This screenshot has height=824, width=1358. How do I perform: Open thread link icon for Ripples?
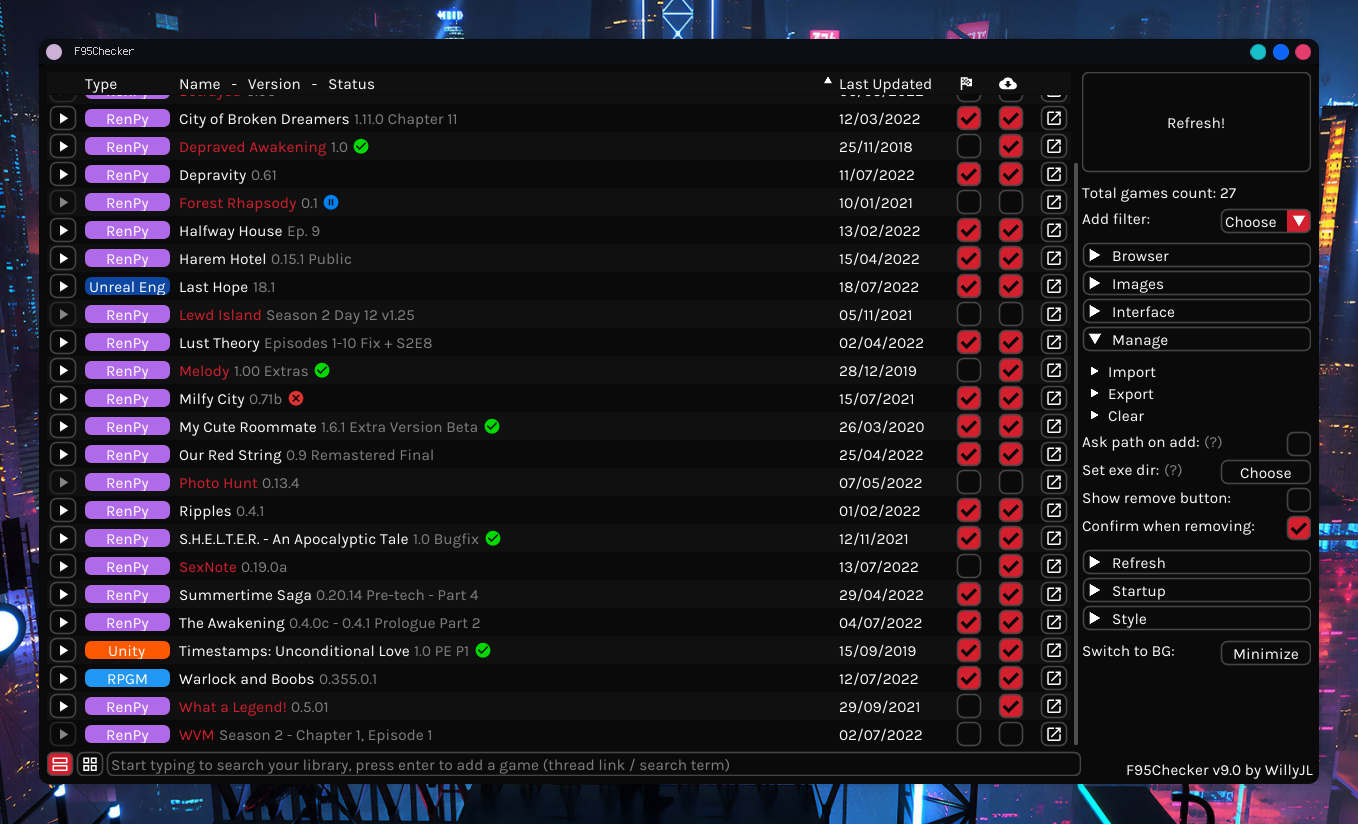pyautogui.click(x=1053, y=511)
